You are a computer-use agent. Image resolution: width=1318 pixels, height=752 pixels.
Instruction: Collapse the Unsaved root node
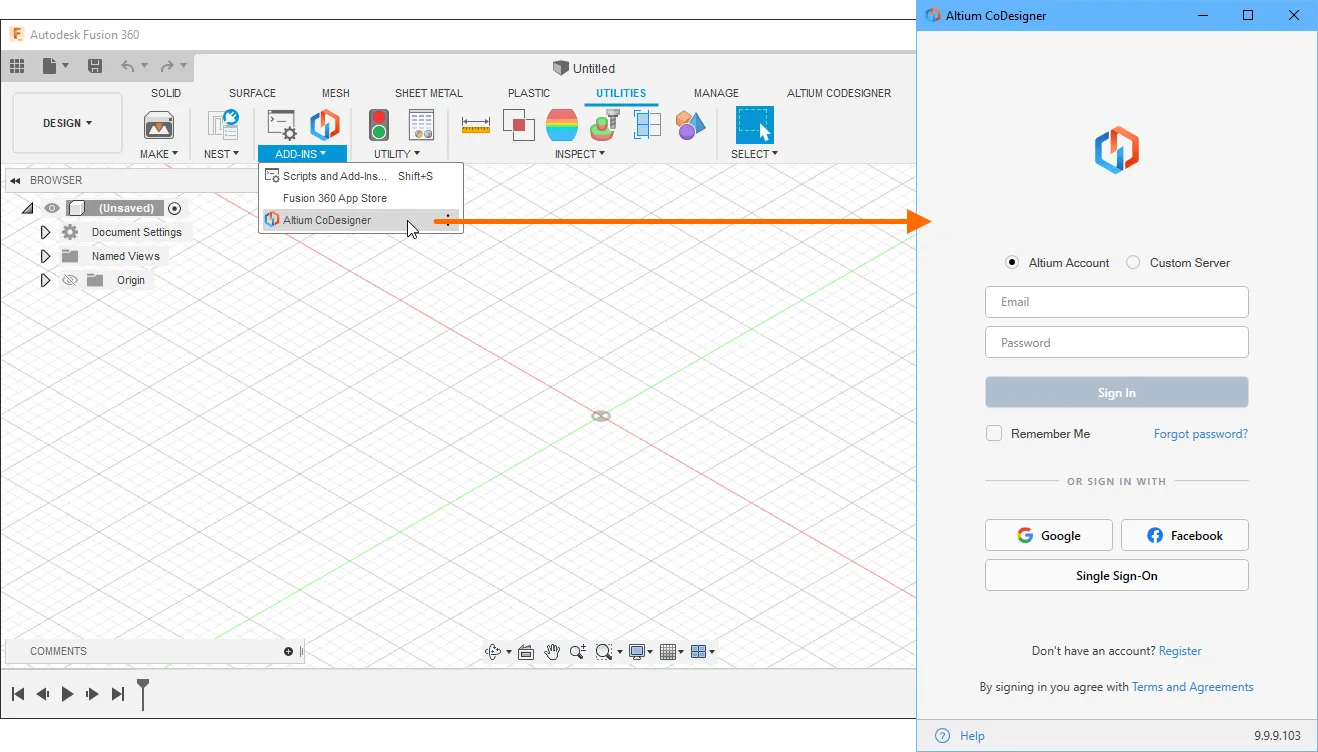pyautogui.click(x=27, y=209)
